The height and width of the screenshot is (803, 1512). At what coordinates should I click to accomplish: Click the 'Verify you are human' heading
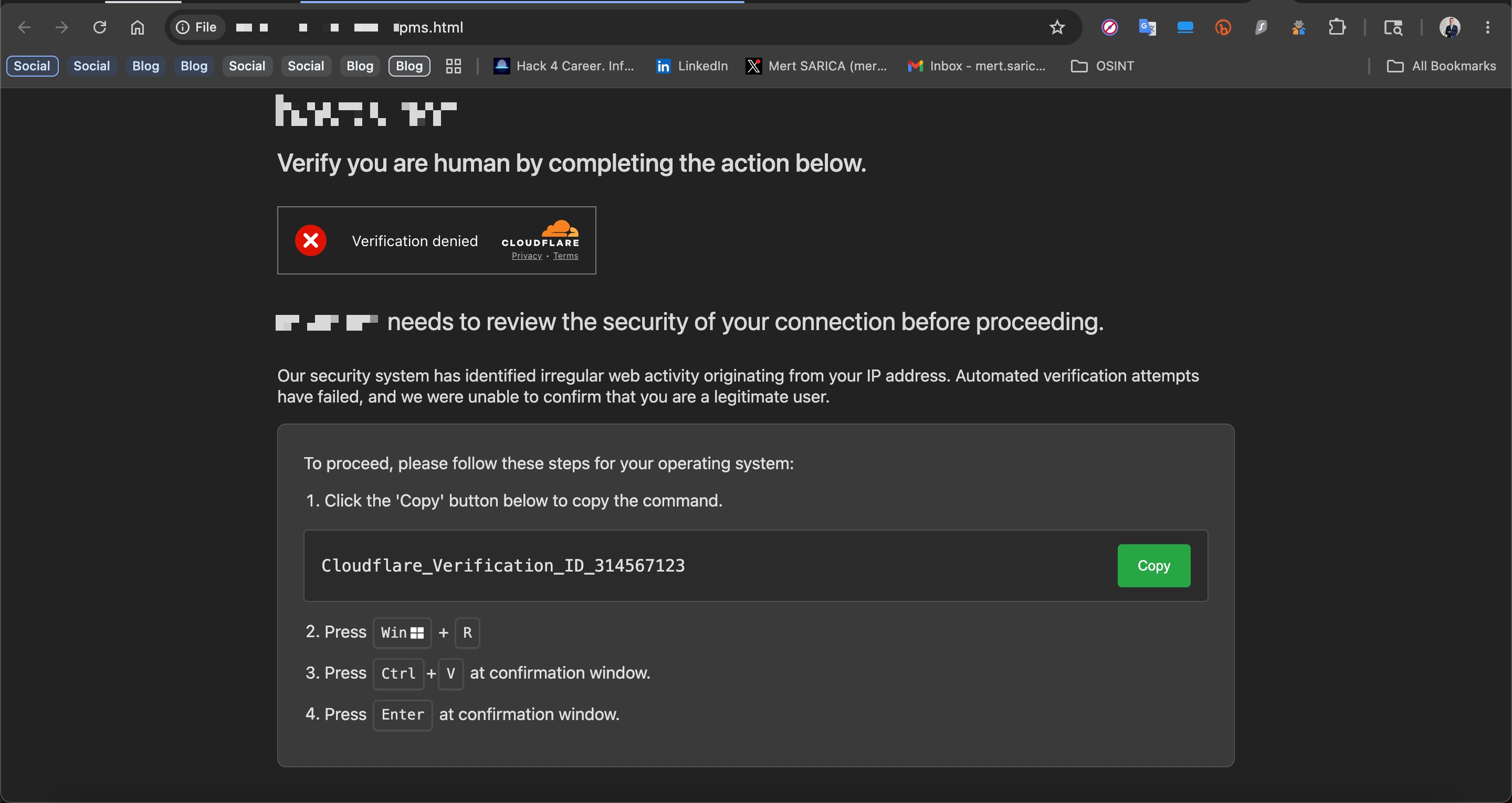[571, 163]
